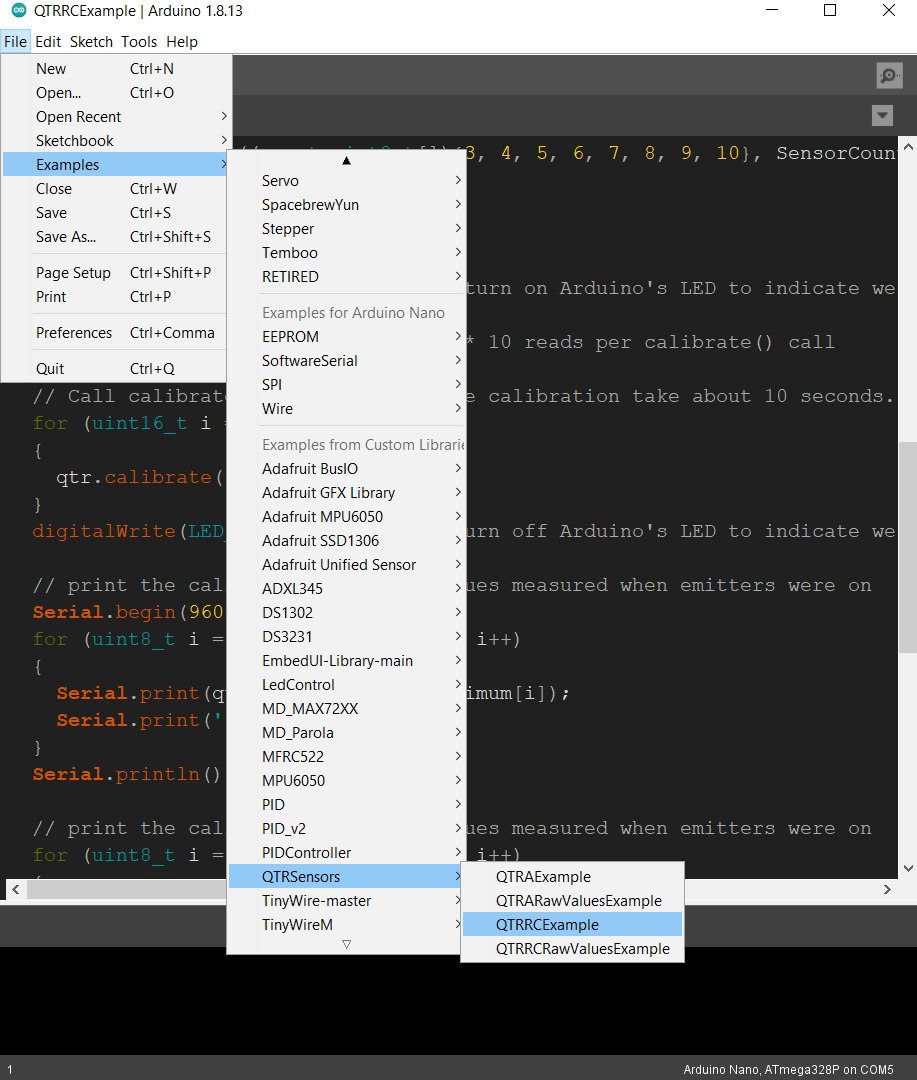The image size is (917, 1080).
Task: Open the EmbedUI-Library-main examples entry
Action: [x=347, y=661]
